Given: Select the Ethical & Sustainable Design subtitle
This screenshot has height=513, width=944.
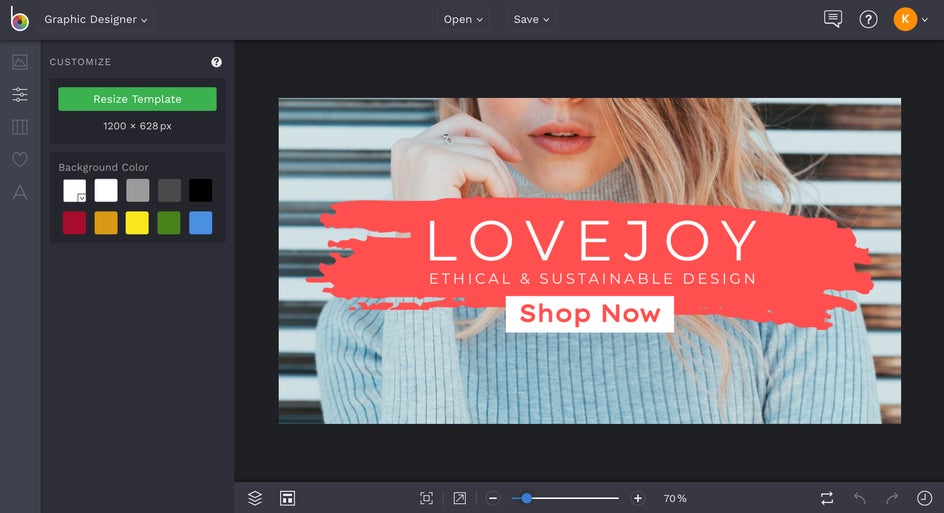Looking at the screenshot, I should (x=592, y=279).
